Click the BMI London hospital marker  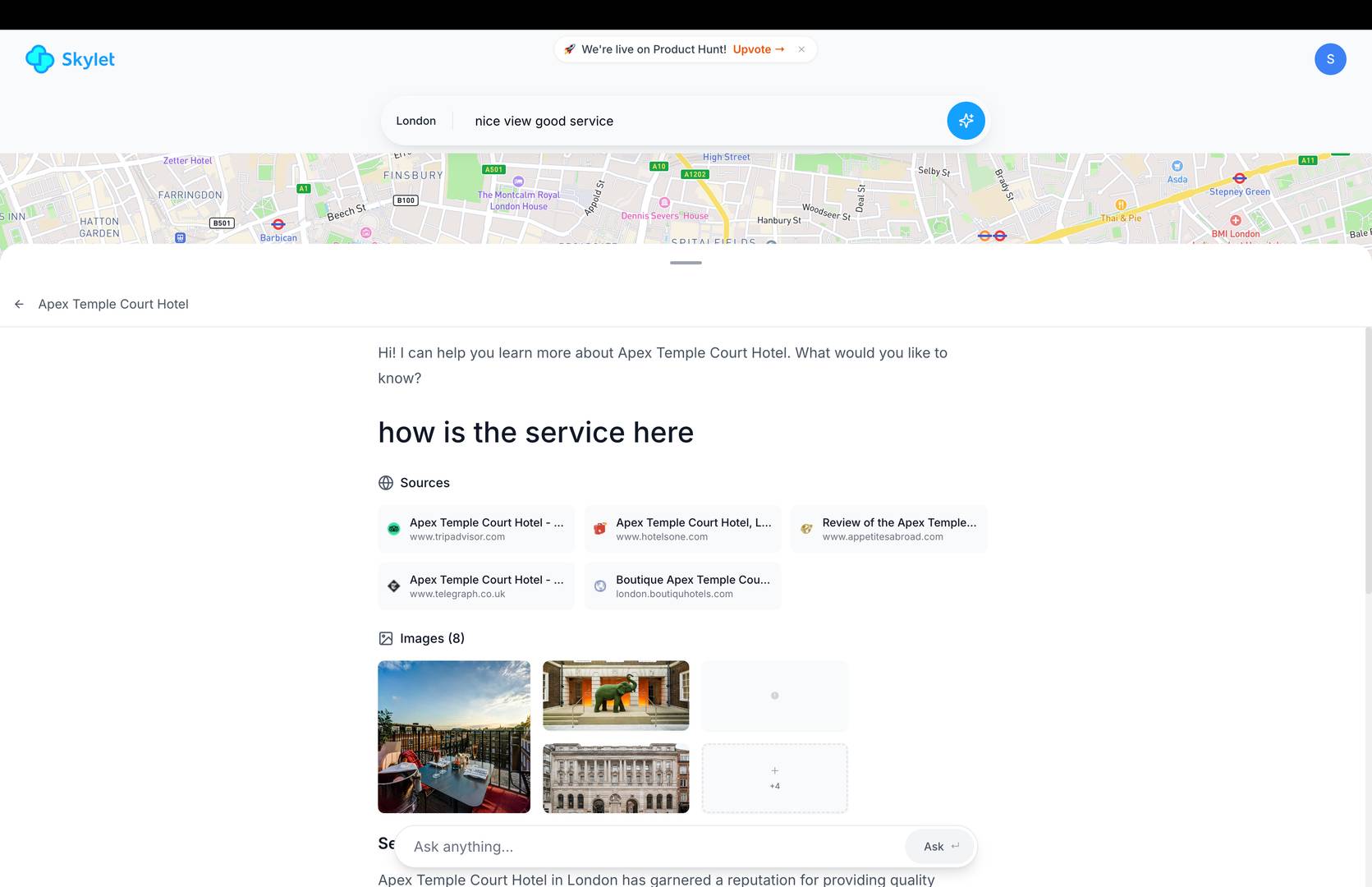[x=1236, y=220]
